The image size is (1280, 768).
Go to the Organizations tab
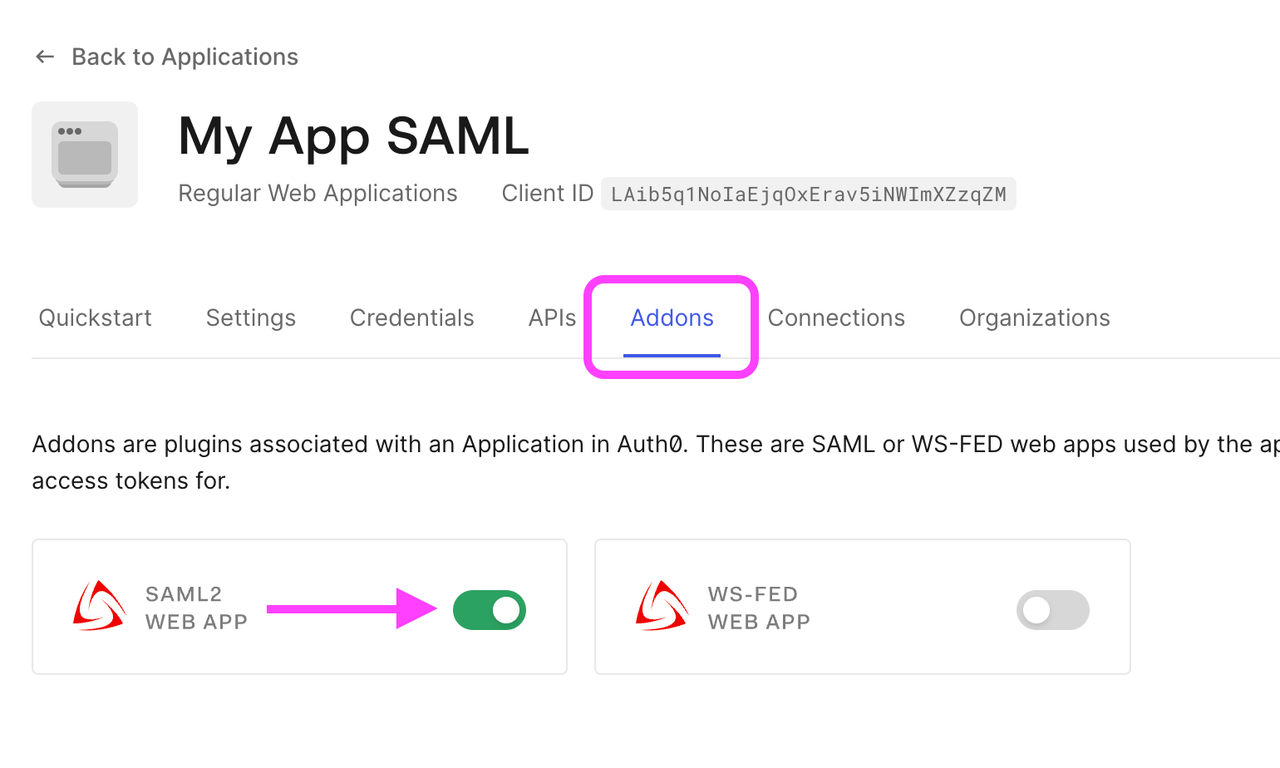[x=1034, y=317]
